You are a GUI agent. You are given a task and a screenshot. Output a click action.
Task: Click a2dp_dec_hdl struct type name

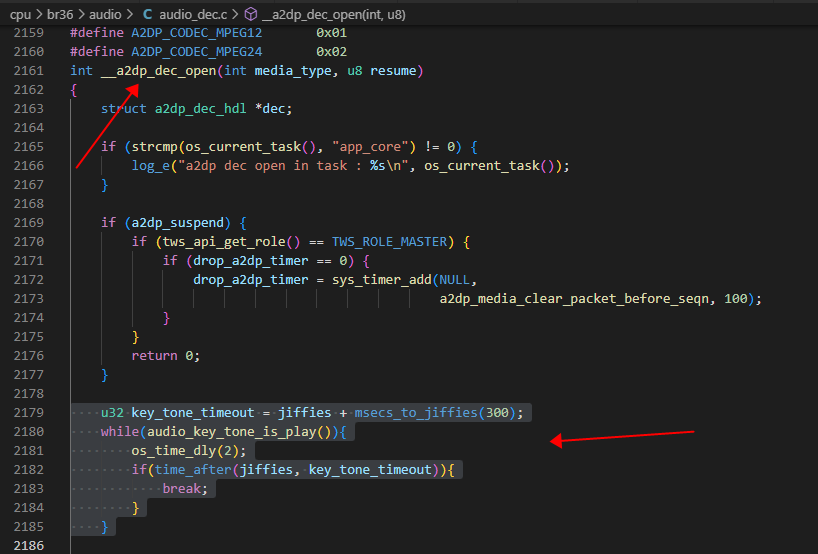[200, 109]
